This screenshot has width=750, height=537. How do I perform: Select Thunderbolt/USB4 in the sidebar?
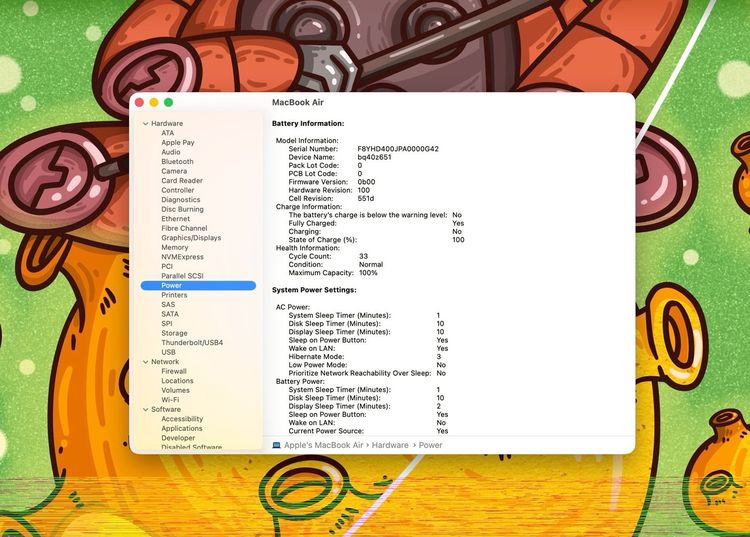[x=192, y=343]
